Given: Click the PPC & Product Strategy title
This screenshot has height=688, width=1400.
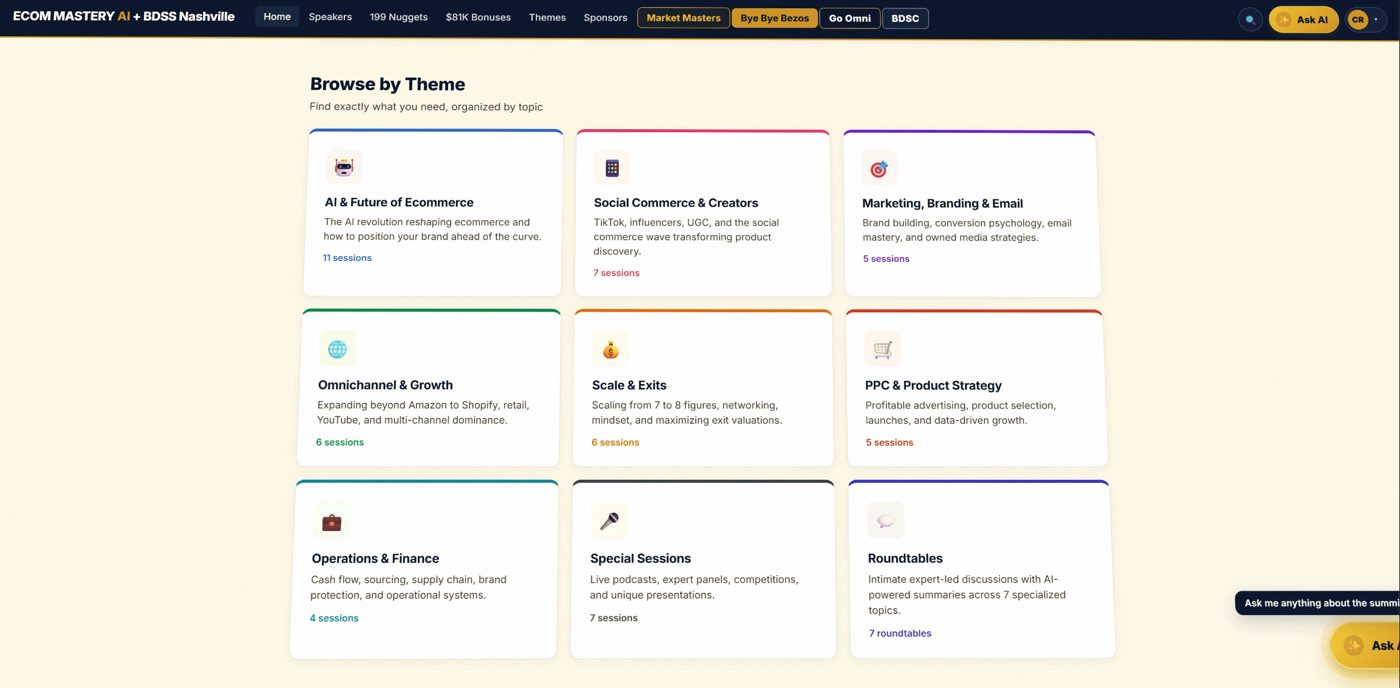Looking at the screenshot, I should click(933, 385).
